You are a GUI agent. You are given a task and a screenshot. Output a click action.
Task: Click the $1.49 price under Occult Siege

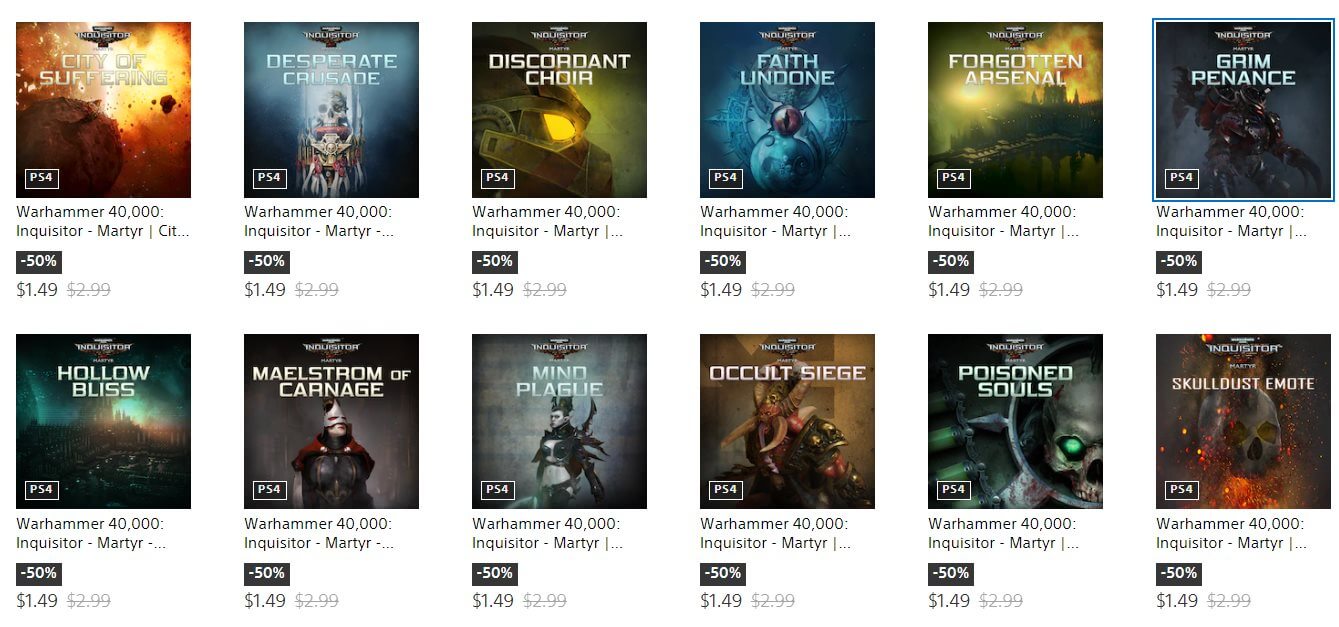721,601
